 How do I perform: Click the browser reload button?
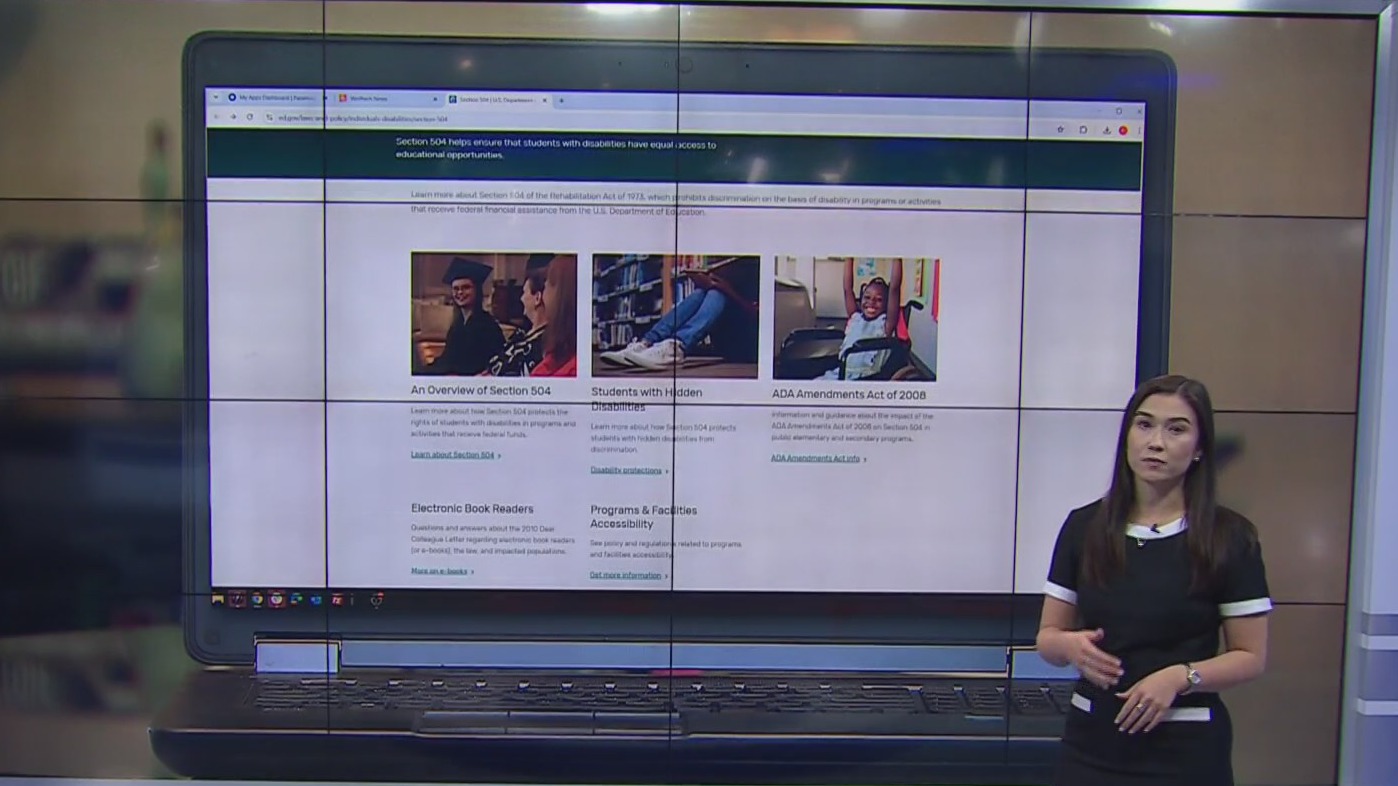250,117
